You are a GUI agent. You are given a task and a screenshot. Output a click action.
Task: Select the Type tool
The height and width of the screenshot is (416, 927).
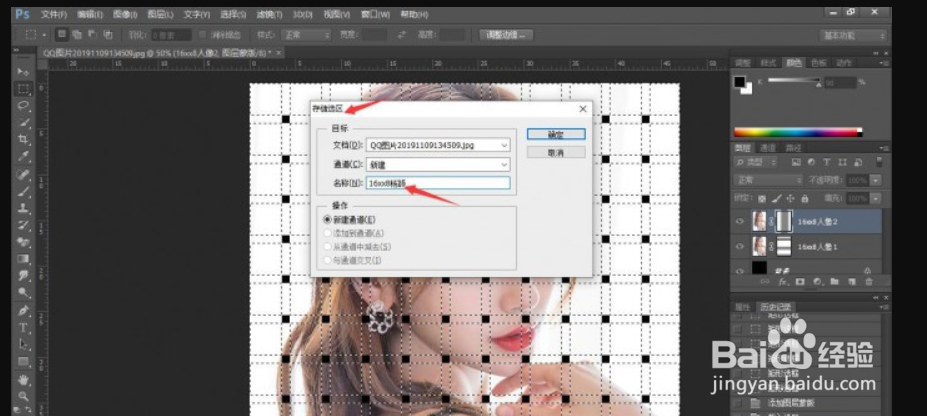pos(23,327)
